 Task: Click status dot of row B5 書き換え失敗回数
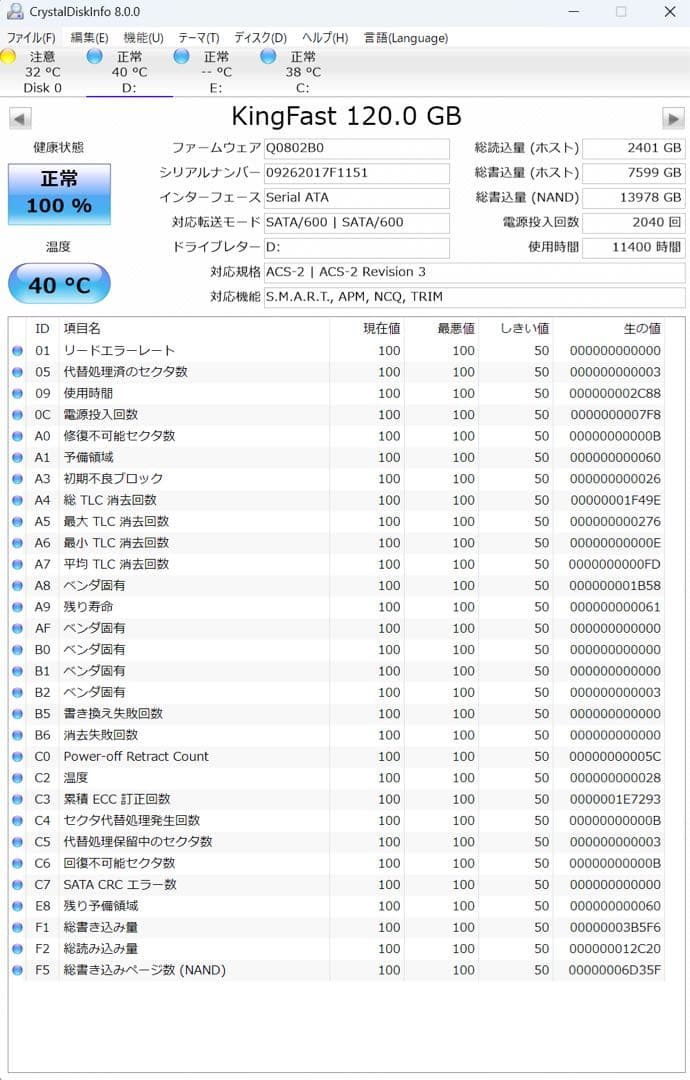17,714
